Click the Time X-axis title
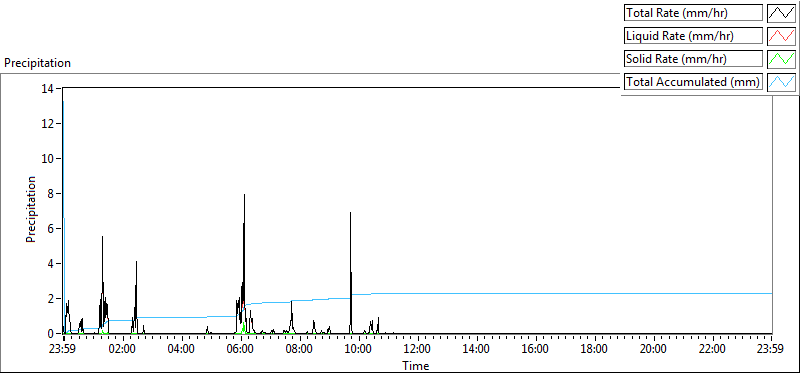This screenshot has width=800, height=373. (415, 365)
